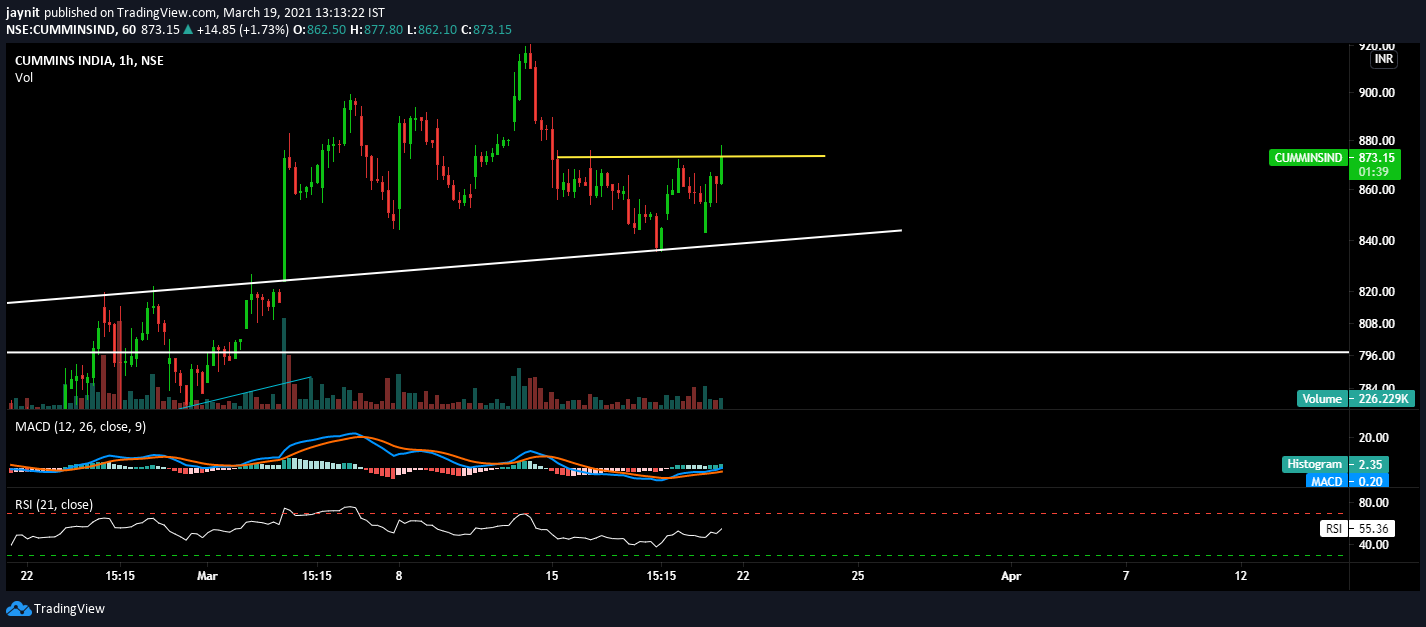Click the INR currency badge
1426x627 pixels.
[x=1384, y=60]
